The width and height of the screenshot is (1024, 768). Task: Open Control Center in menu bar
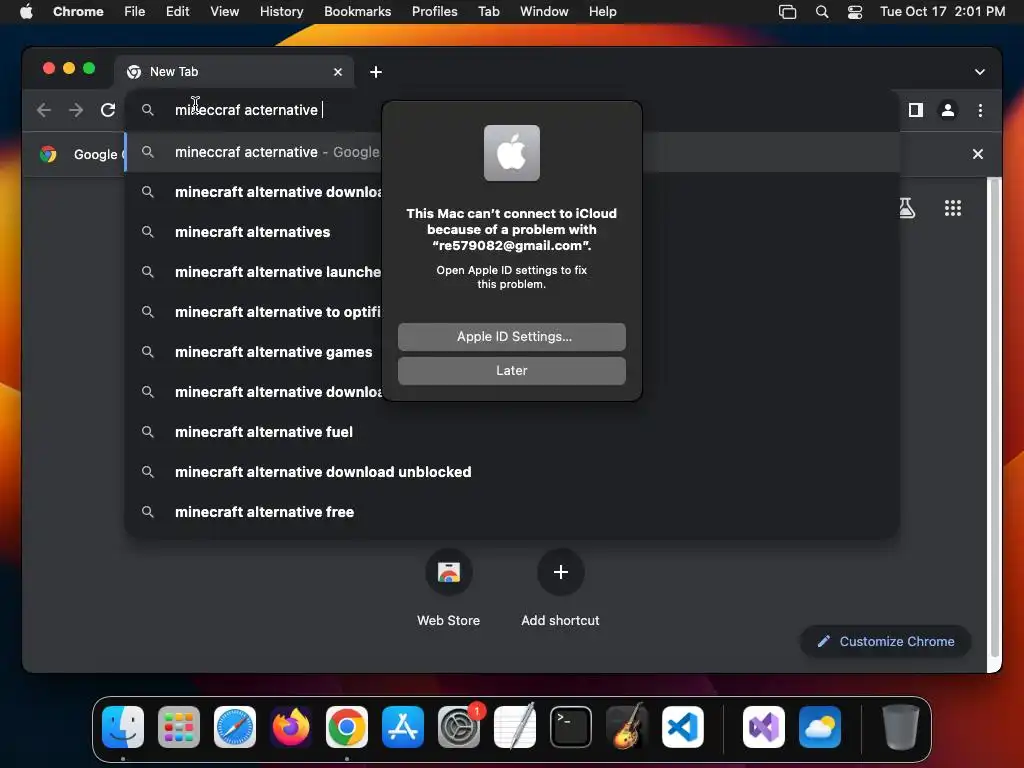click(x=855, y=12)
